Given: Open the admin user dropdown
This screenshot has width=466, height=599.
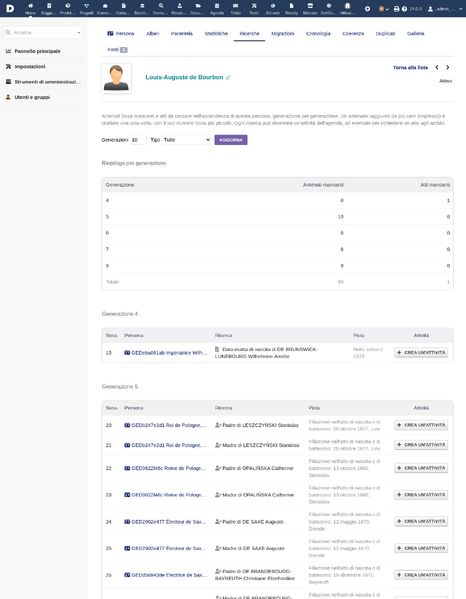Looking at the screenshot, I should [x=445, y=9].
